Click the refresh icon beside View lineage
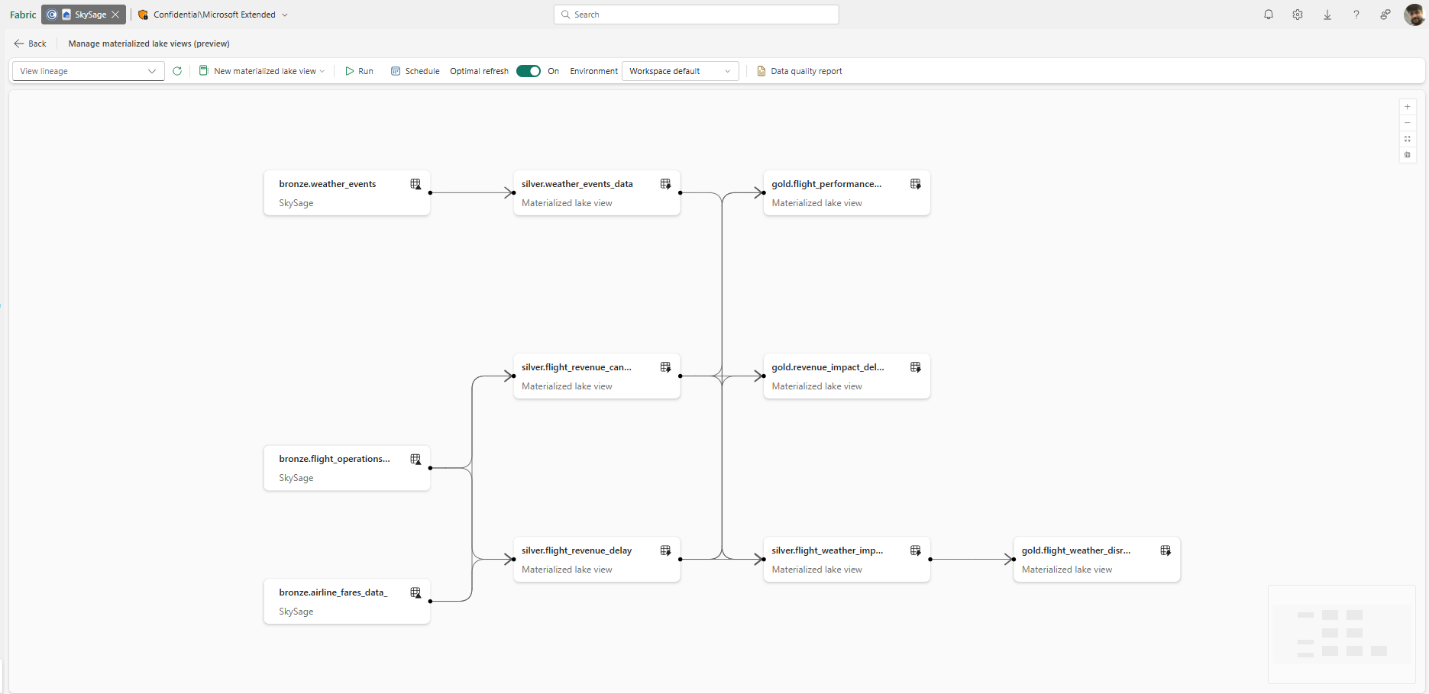Screen dimensions: 1429x694 (x=177, y=71)
